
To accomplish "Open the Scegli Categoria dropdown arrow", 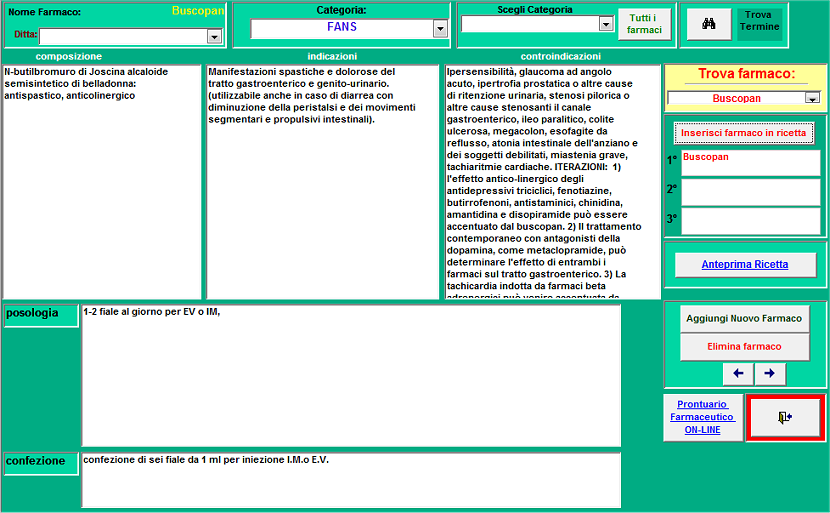I will (606, 23).
